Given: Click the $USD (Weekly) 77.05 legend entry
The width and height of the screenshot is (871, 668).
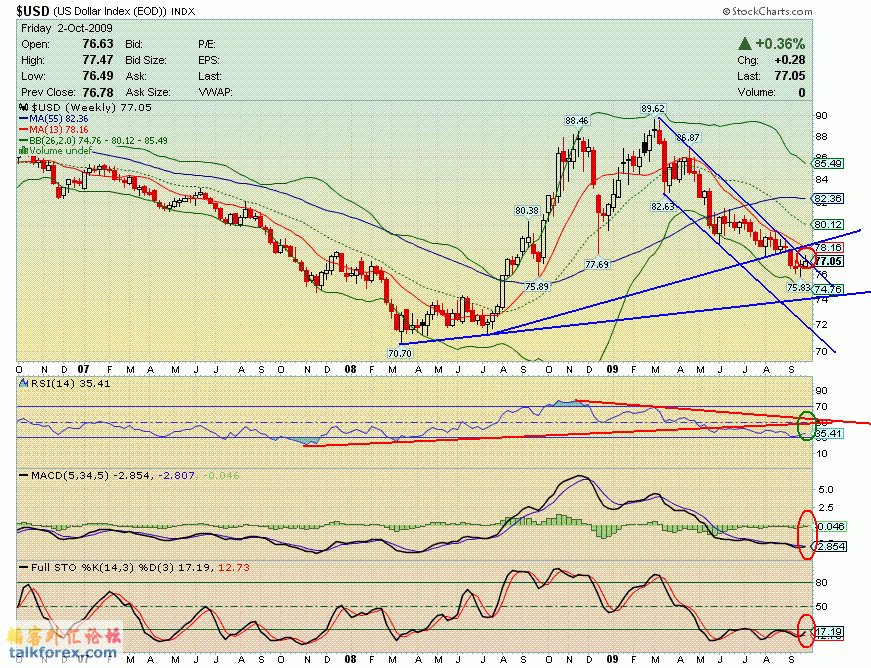Looking at the screenshot, I should coord(91,107).
